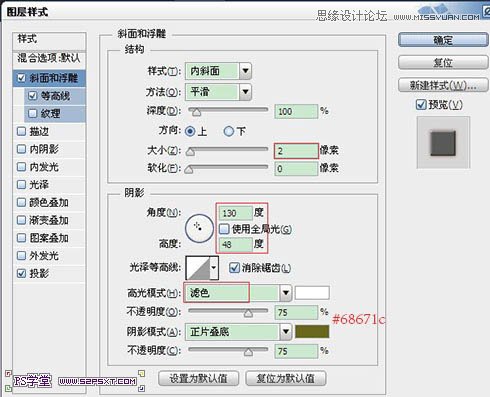Open 样式 presets list item
Image resolution: width=490 pixels, height=397 pixels.
point(49,40)
